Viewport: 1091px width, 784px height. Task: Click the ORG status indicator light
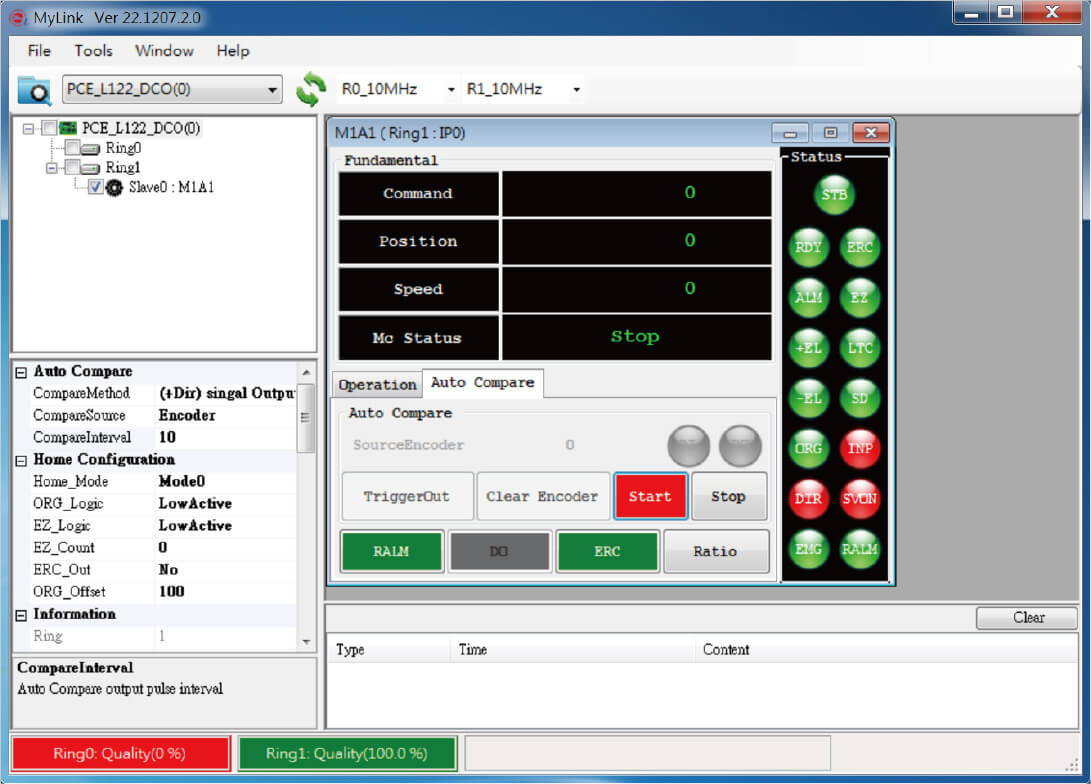tap(808, 448)
